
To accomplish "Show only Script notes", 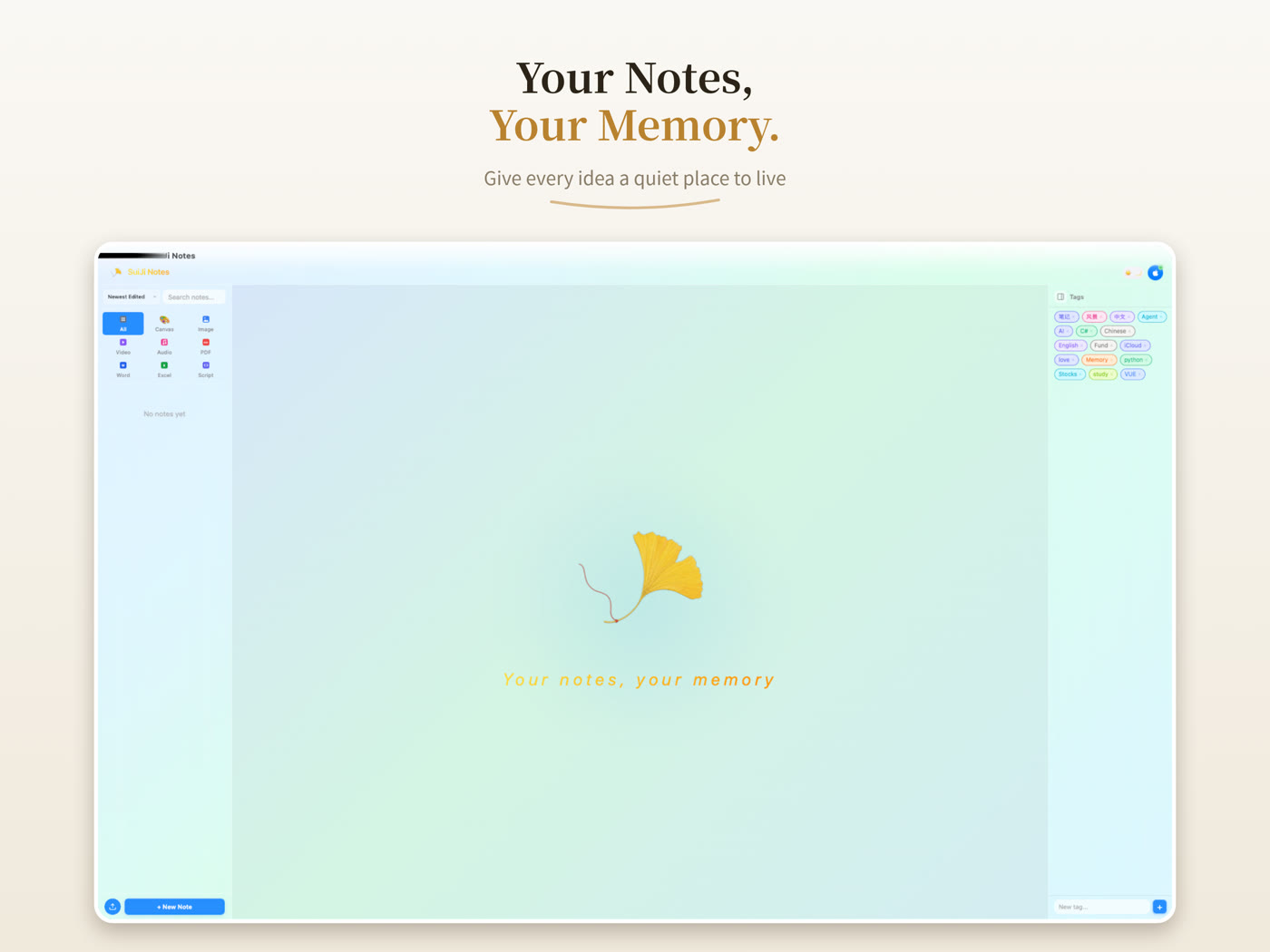I will [206, 370].
